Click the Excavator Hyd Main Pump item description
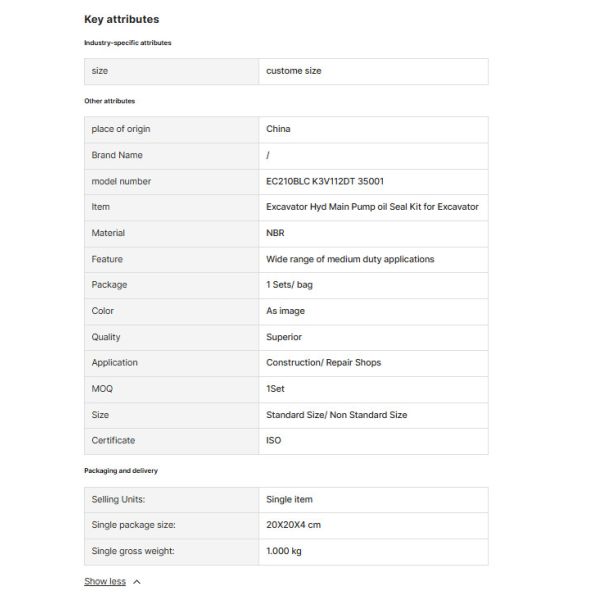 372,207
